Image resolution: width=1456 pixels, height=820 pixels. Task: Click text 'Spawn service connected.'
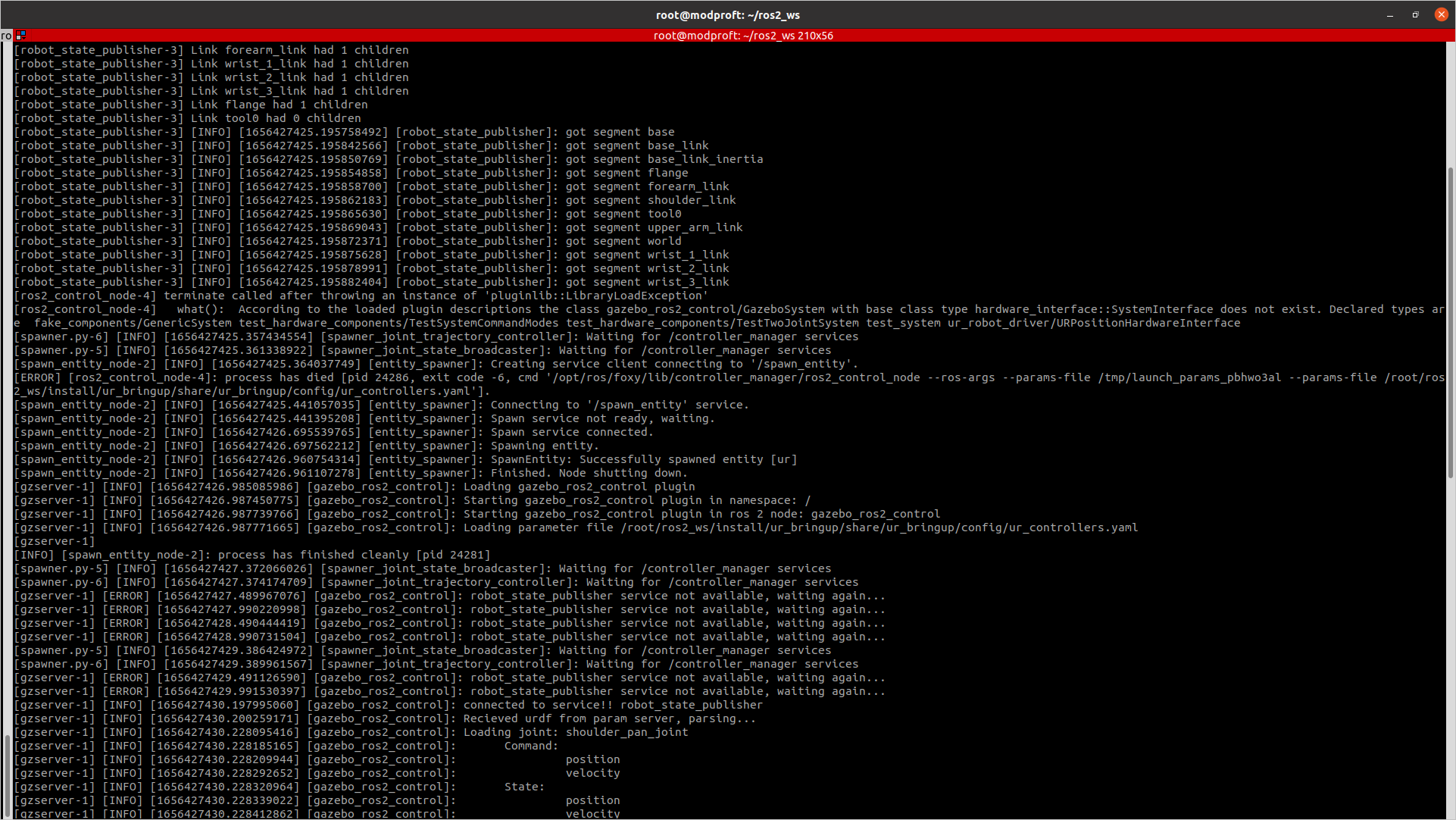(x=572, y=432)
